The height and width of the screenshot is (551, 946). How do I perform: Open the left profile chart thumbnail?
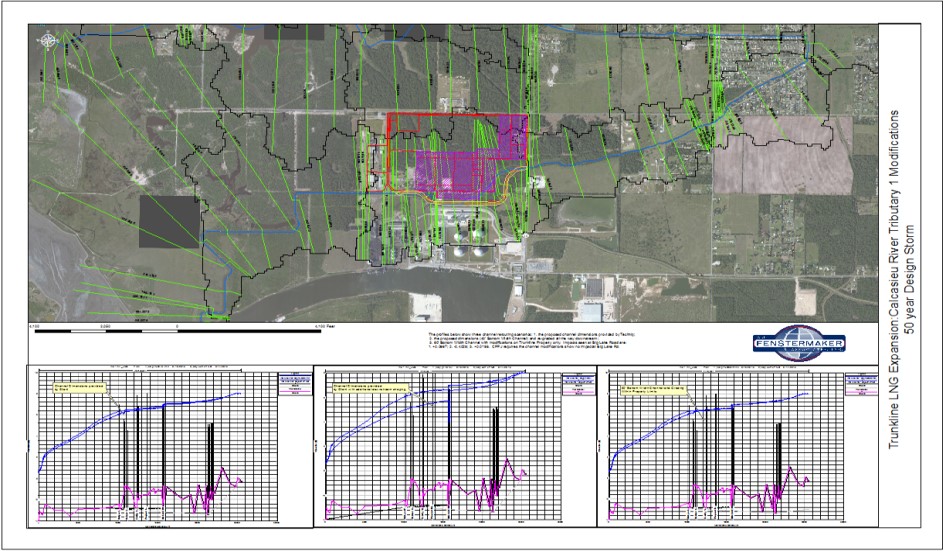(x=170, y=446)
